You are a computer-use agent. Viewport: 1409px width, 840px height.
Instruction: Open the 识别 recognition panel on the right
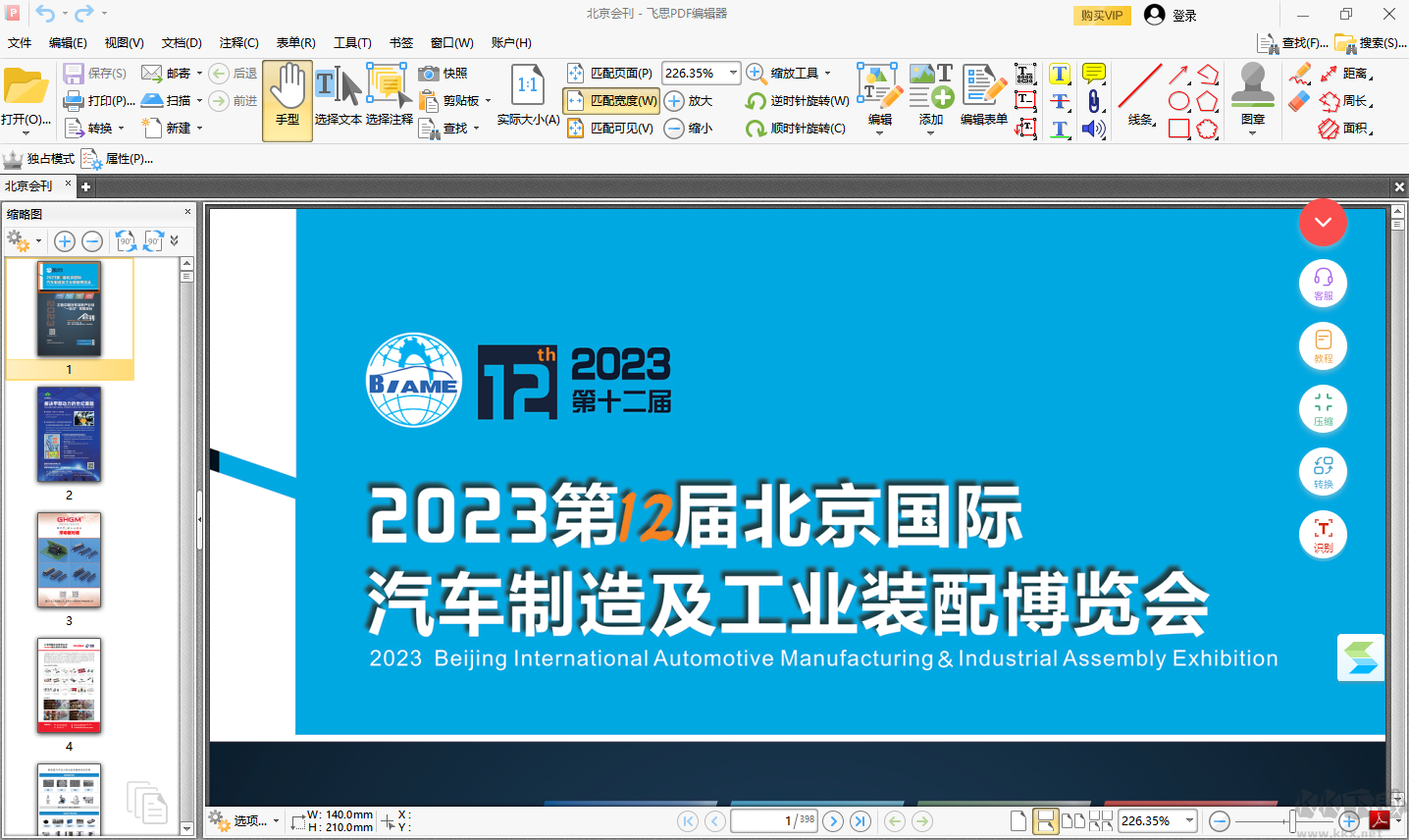click(1323, 534)
